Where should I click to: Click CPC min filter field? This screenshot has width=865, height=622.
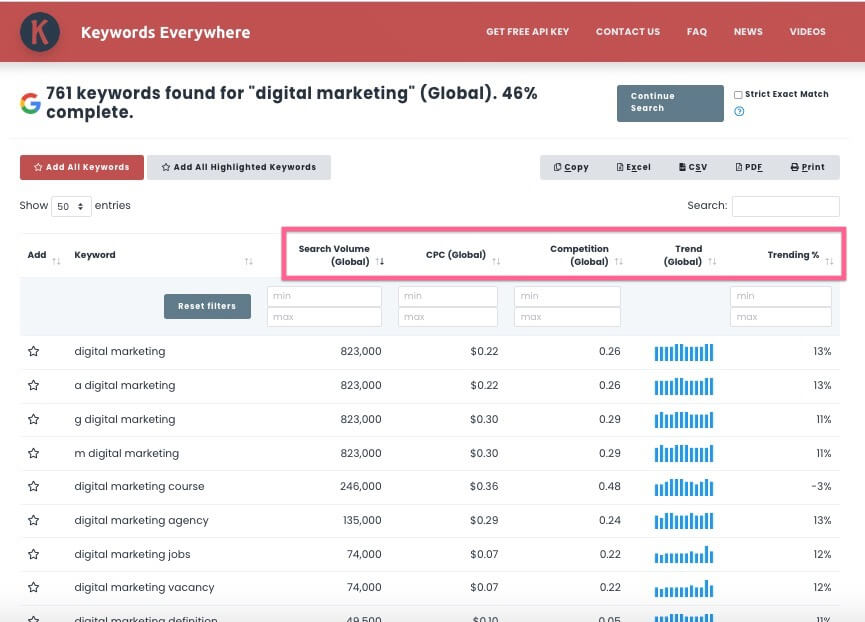(x=448, y=296)
